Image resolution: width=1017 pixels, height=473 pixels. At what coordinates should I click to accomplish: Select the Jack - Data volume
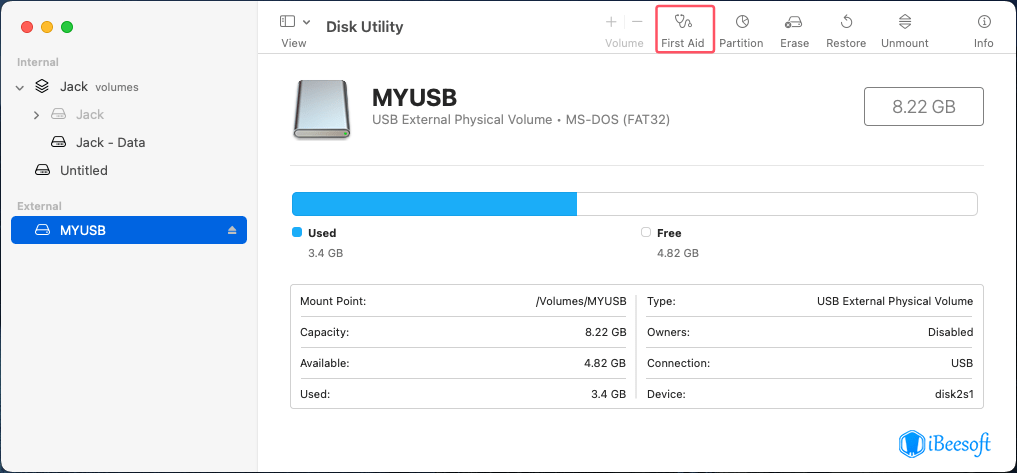pos(110,142)
